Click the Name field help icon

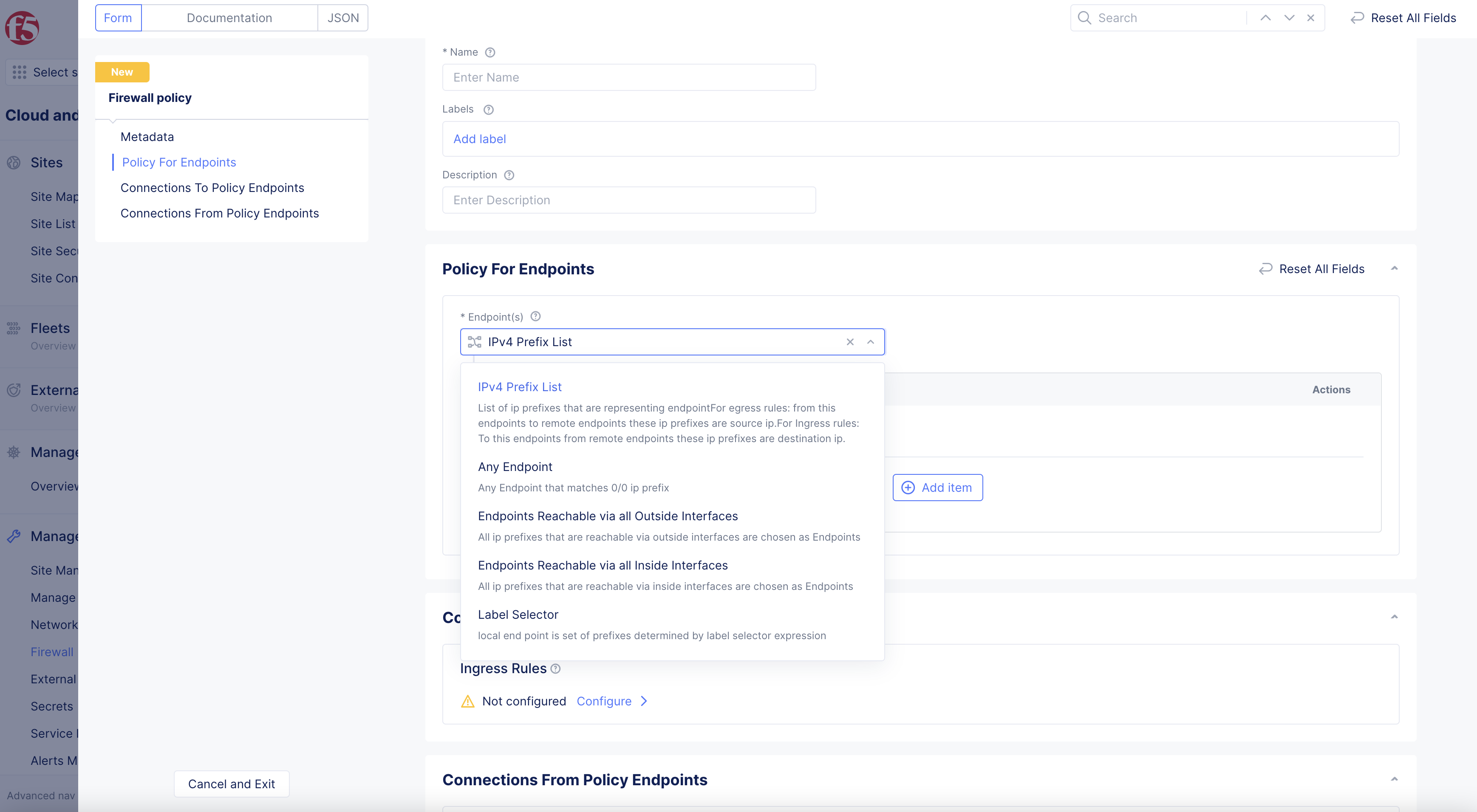pos(490,52)
